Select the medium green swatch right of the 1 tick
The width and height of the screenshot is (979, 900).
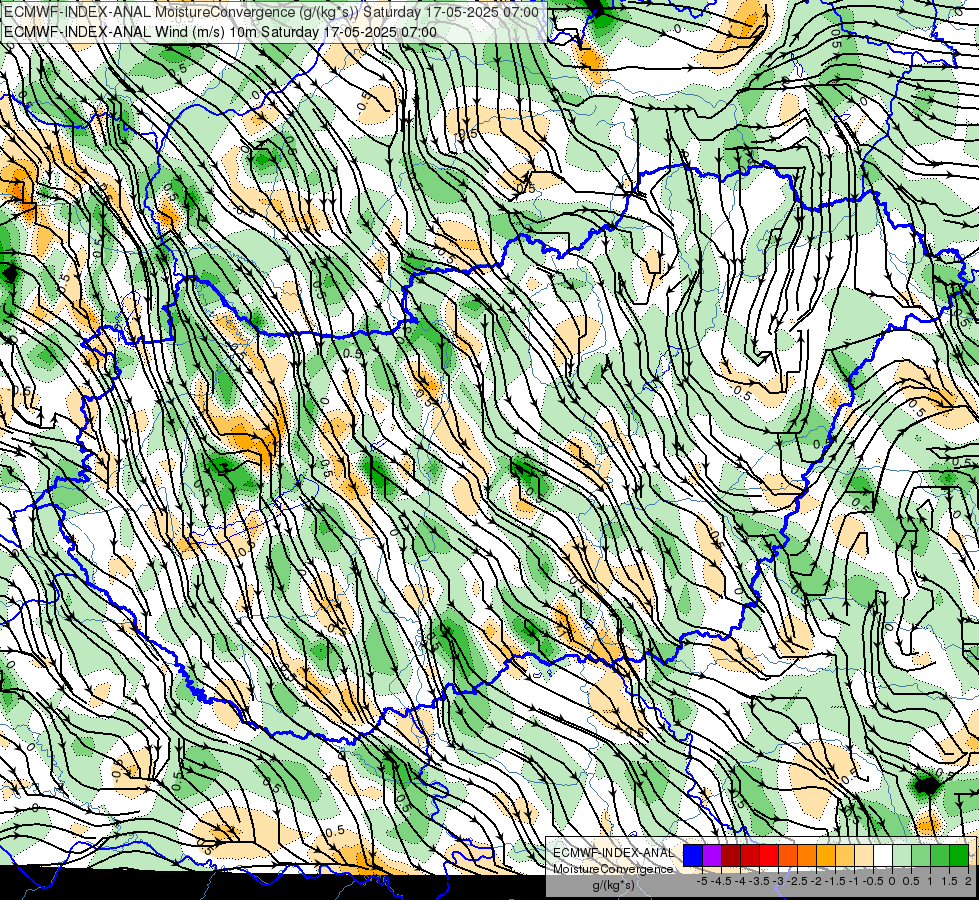[x=940, y=855]
